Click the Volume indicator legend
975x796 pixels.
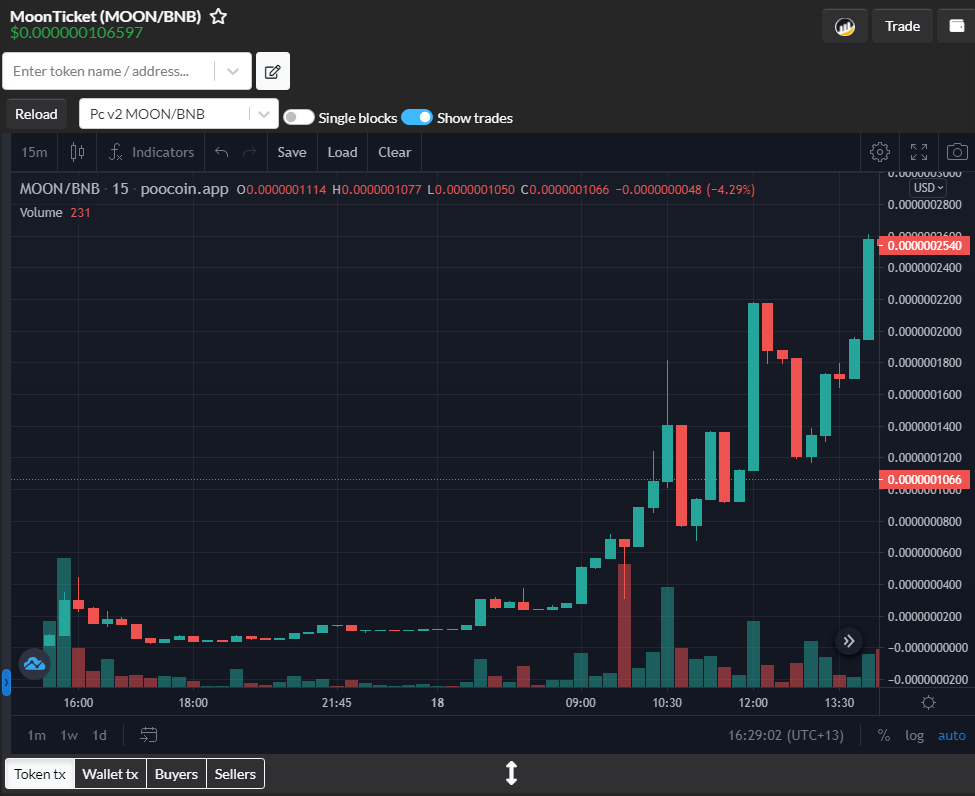(41, 213)
